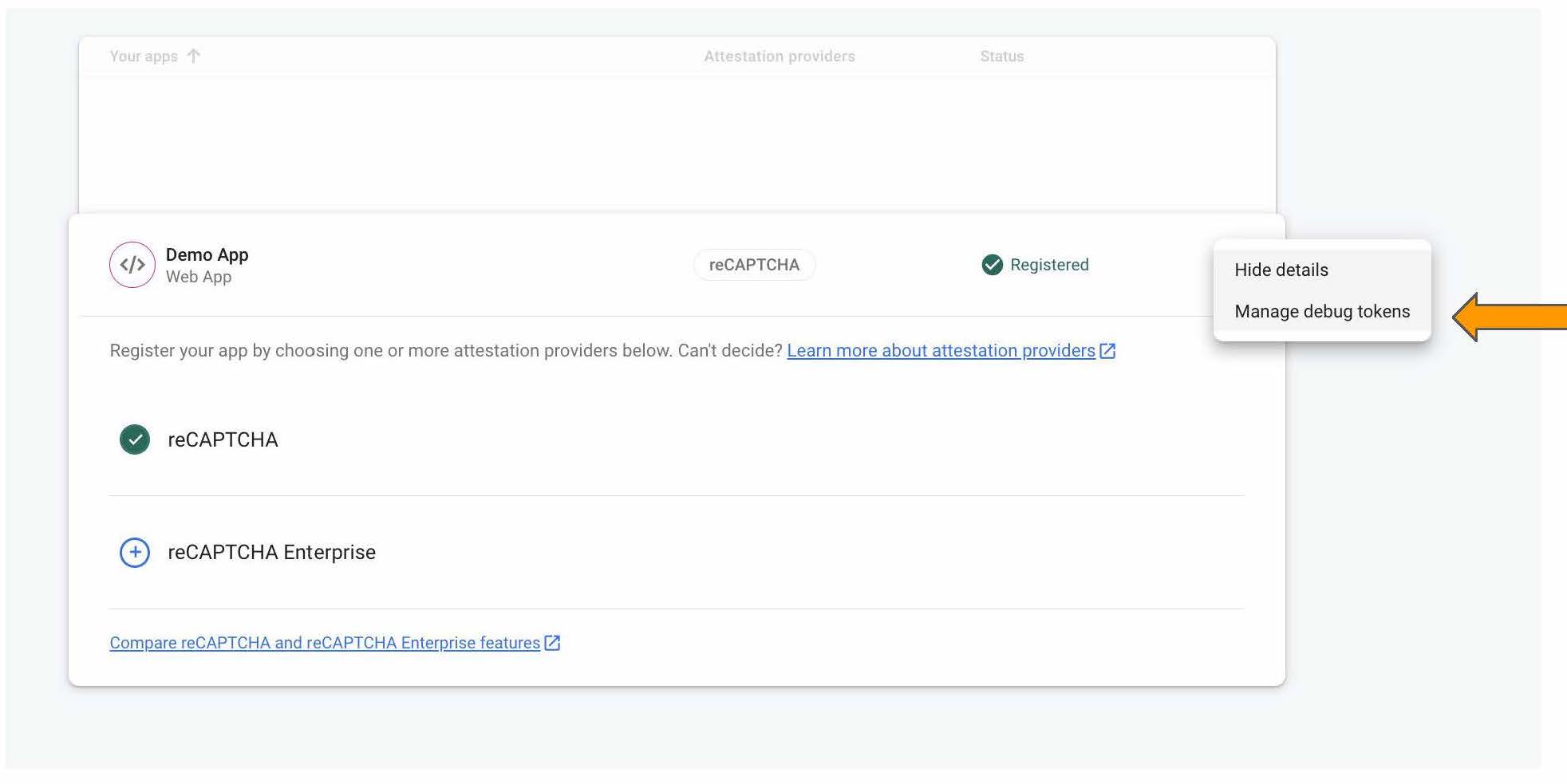1567x784 pixels.
Task: Click the sort arrow next to Your apps
Action: [194, 56]
